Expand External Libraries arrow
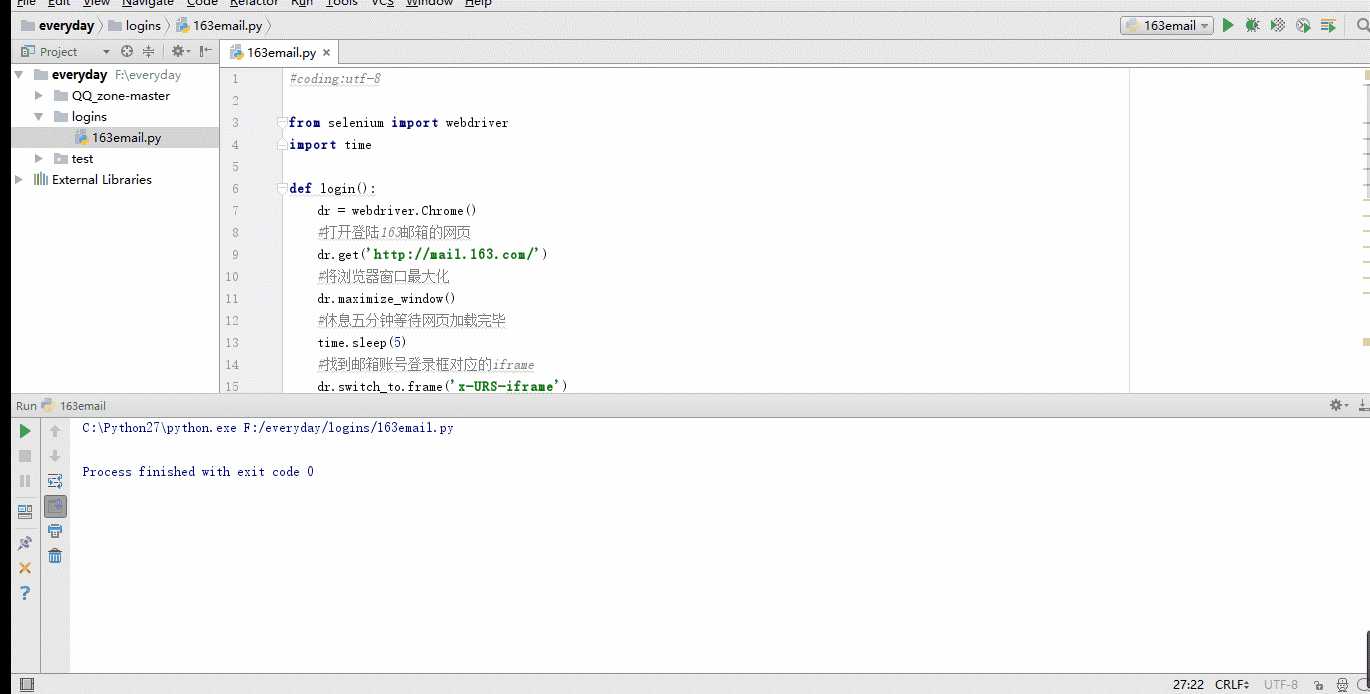 click(x=19, y=180)
